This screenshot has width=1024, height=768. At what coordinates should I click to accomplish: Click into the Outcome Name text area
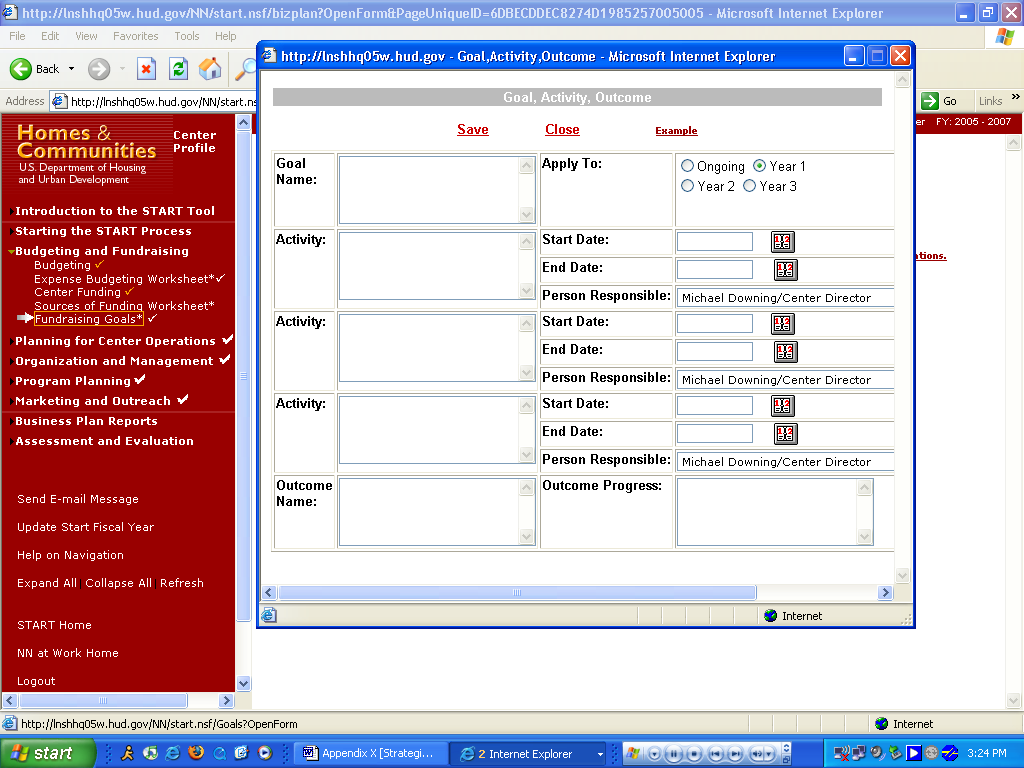point(430,512)
